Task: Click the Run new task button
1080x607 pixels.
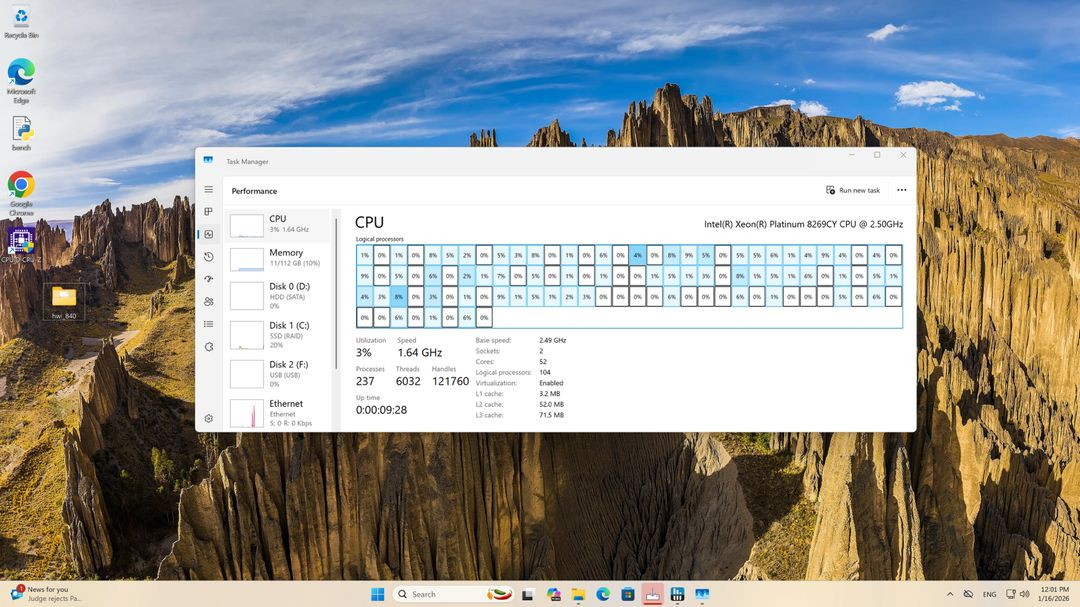Action: (x=851, y=190)
